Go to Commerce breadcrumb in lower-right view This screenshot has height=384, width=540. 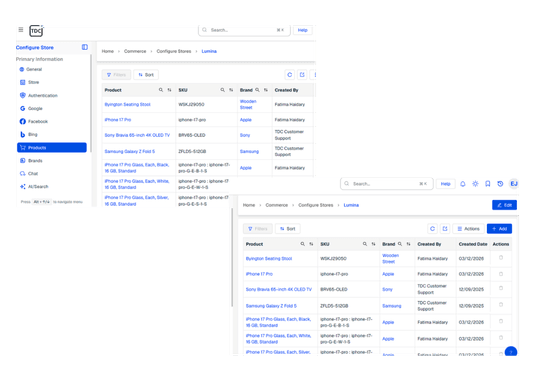pyautogui.click(x=277, y=205)
